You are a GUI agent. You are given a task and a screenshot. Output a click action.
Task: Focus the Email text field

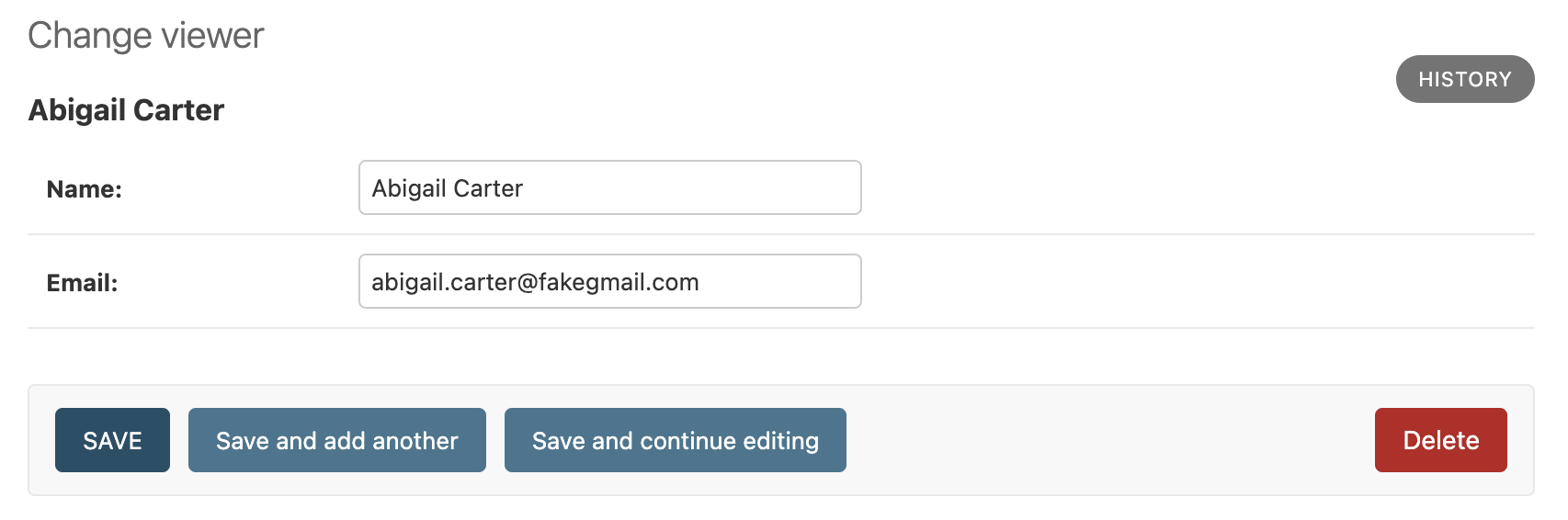[609, 281]
